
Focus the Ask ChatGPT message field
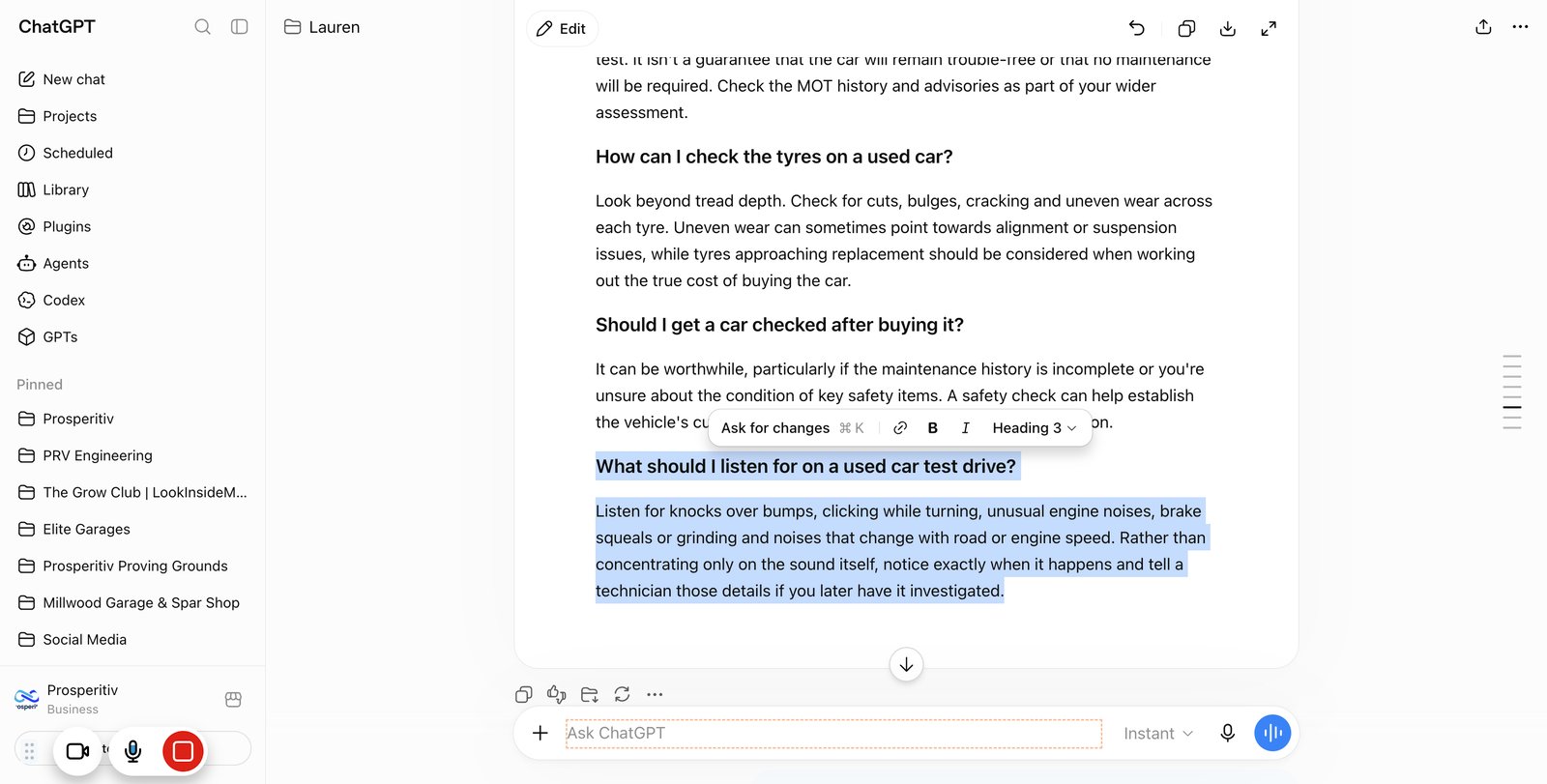click(833, 733)
